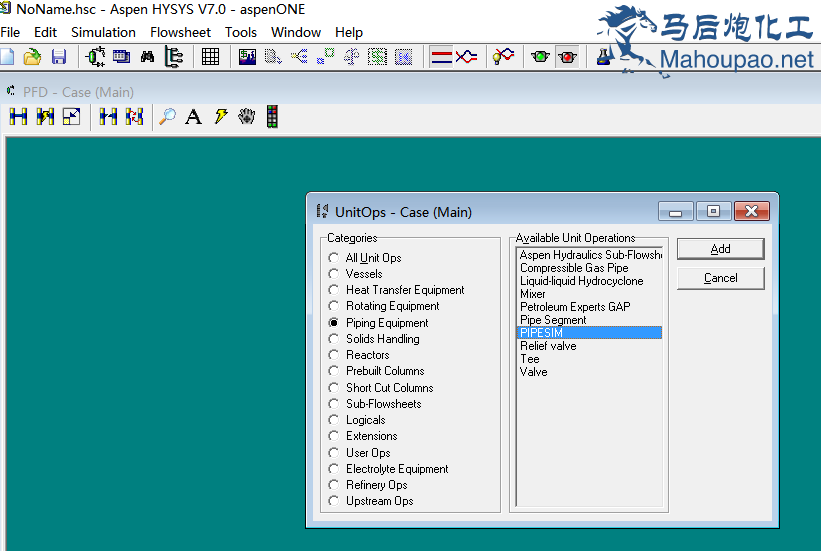821x551 pixels.
Task: Click the grid table icon in the main toolbar
Action: 210,56
